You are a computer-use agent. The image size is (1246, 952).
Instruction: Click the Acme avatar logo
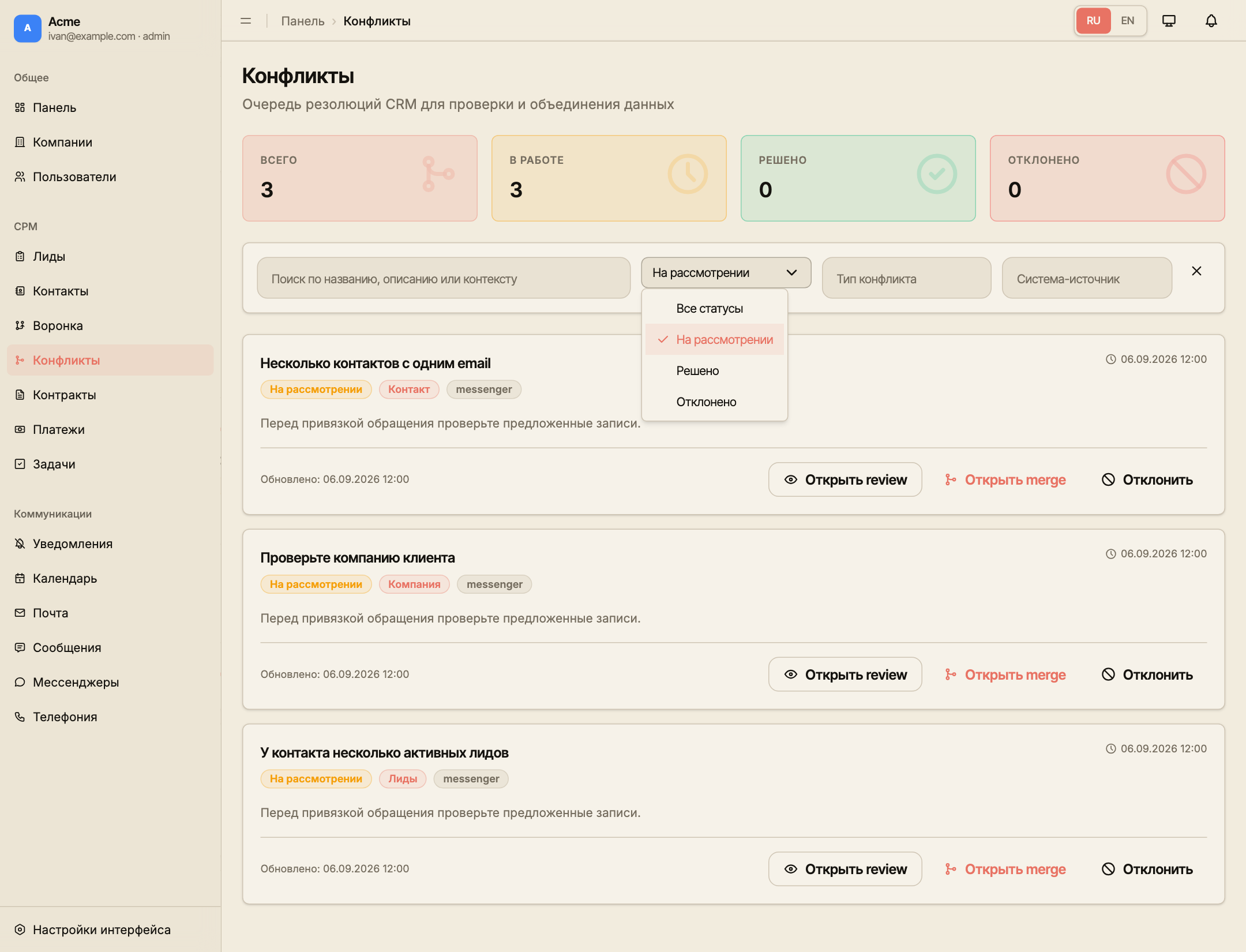pos(27,28)
